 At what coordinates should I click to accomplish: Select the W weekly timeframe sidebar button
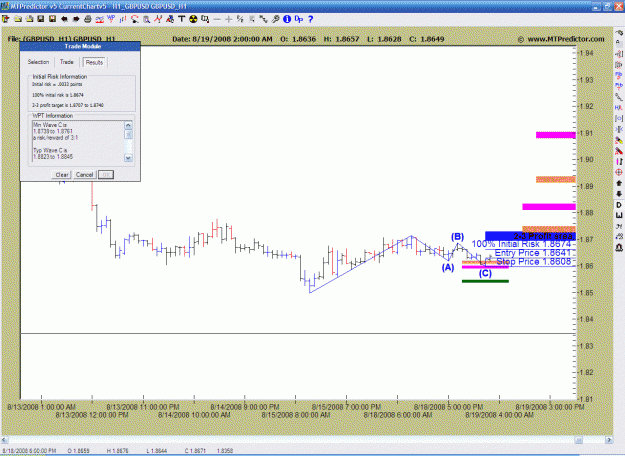pos(619,216)
